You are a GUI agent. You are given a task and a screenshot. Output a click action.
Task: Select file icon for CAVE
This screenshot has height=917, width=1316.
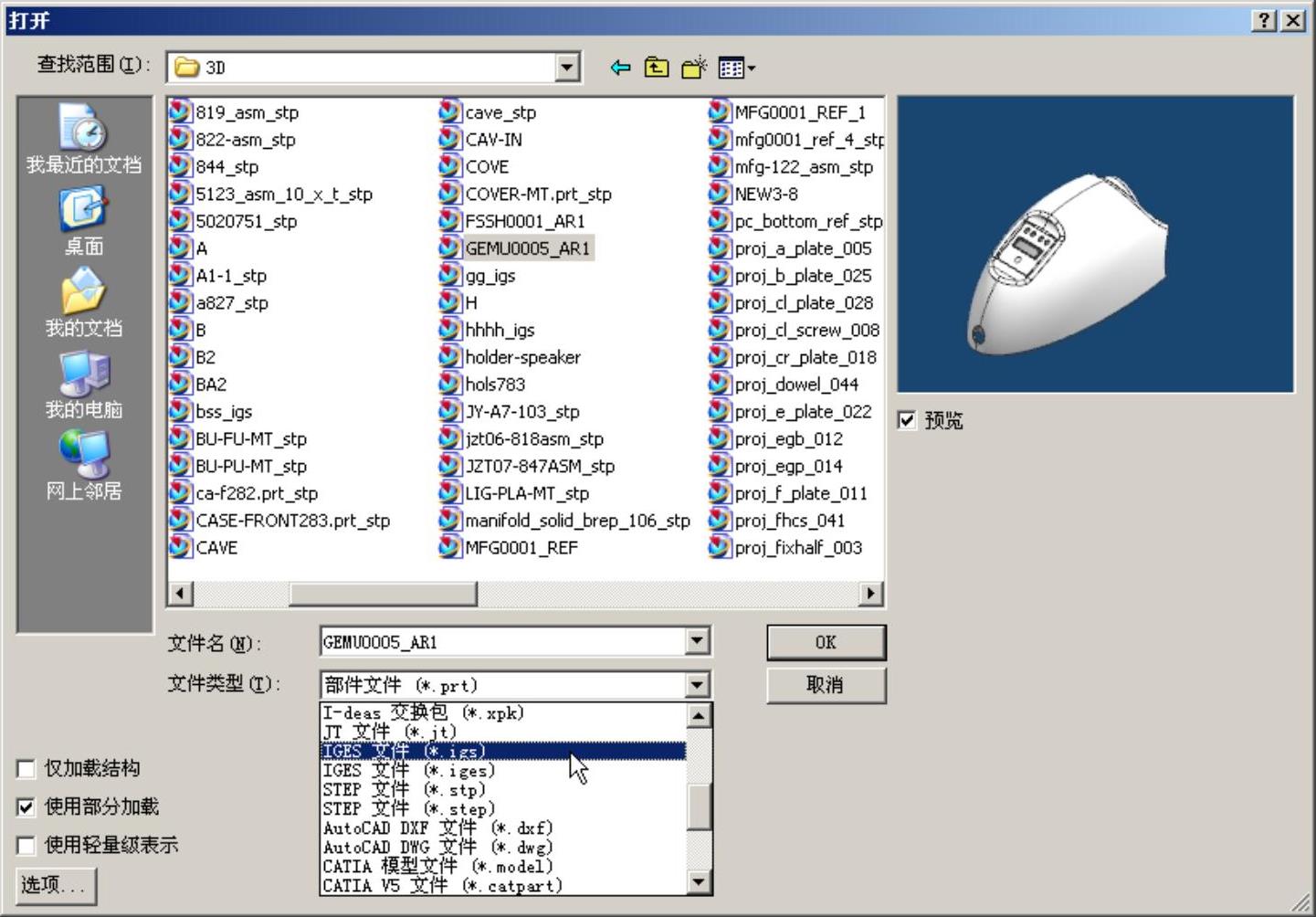[181, 548]
